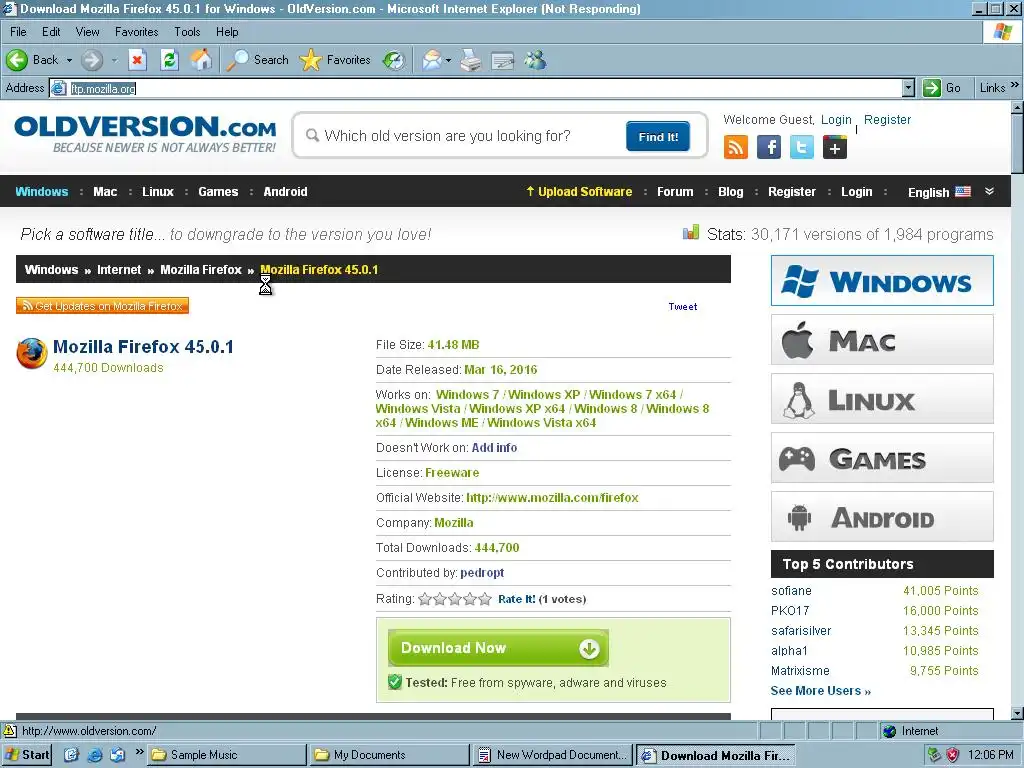The height and width of the screenshot is (768, 1024).
Task: Click the Linux platform banner
Action: coord(882,399)
